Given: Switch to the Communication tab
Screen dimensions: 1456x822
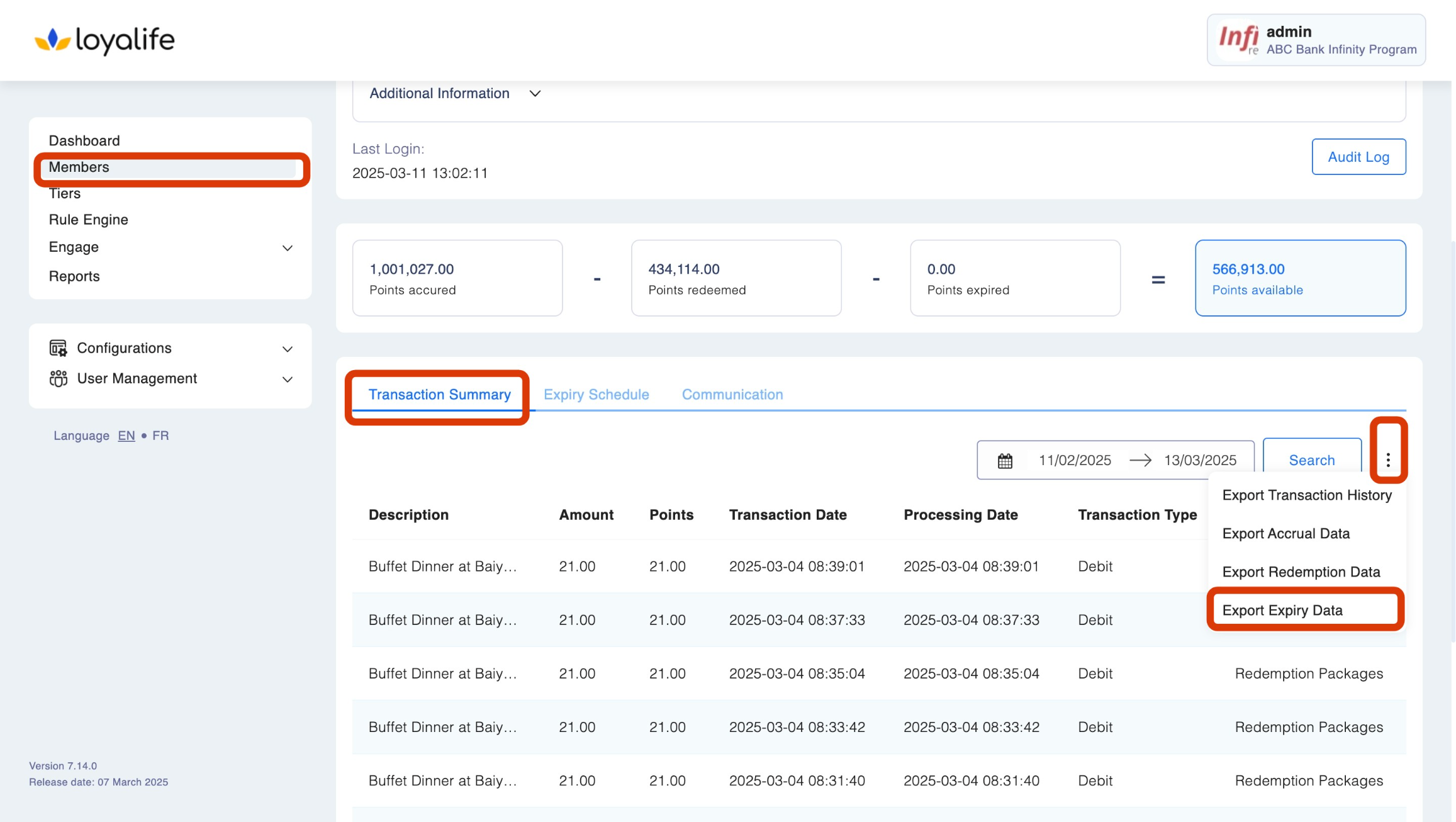Looking at the screenshot, I should (732, 395).
